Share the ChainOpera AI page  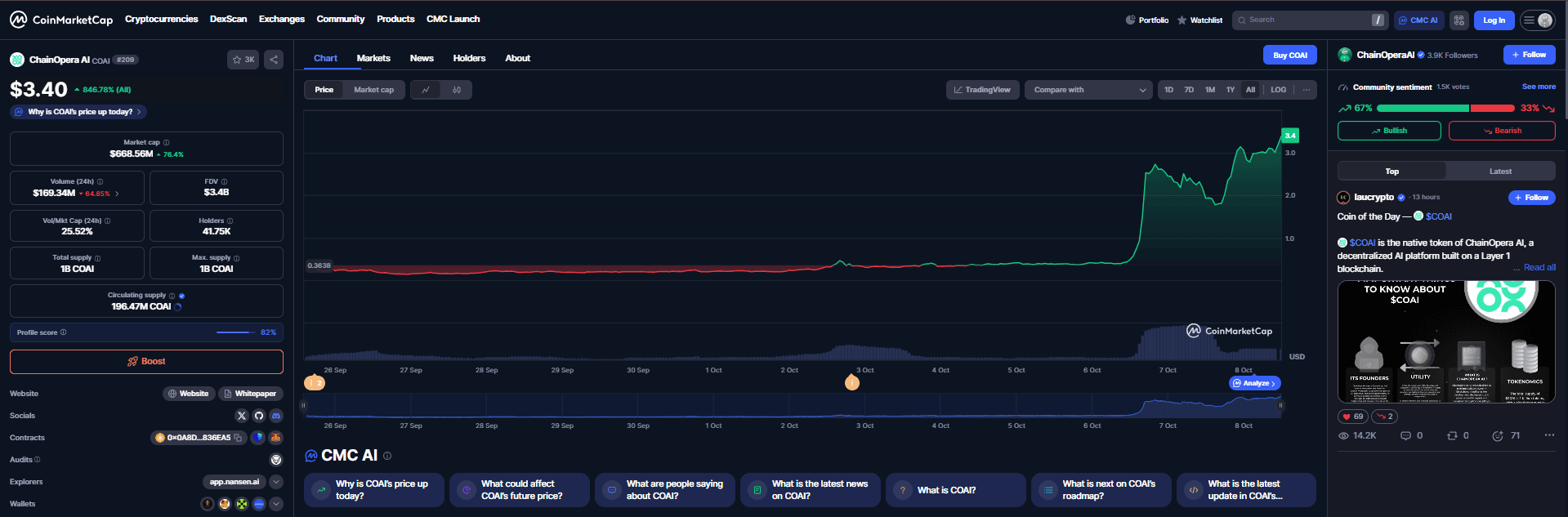tap(274, 60)
